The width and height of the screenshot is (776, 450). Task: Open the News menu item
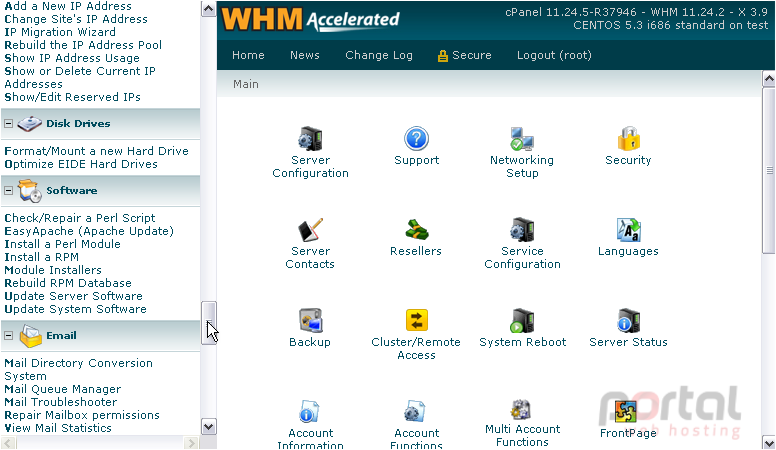[305, 55]
